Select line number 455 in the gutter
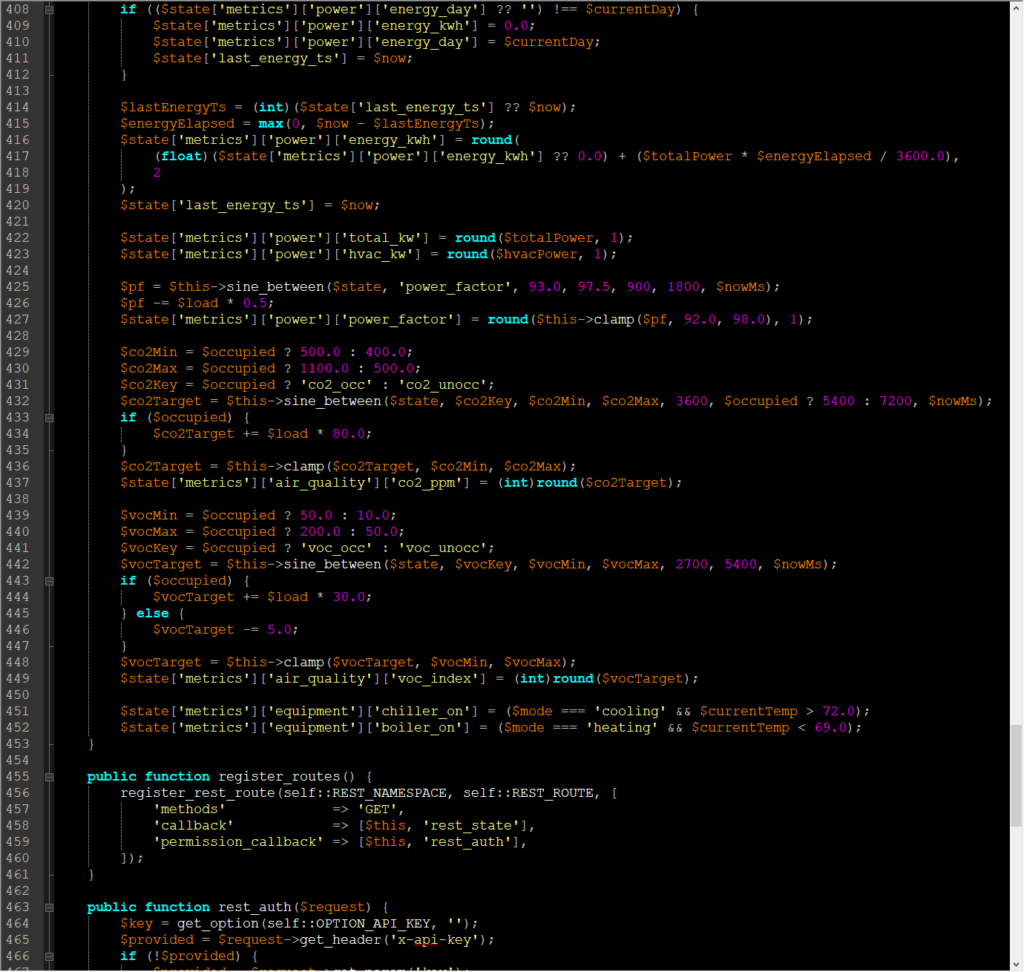This screenshot has width=1024, height=972. pyautogui.click(x=19, y=776)
